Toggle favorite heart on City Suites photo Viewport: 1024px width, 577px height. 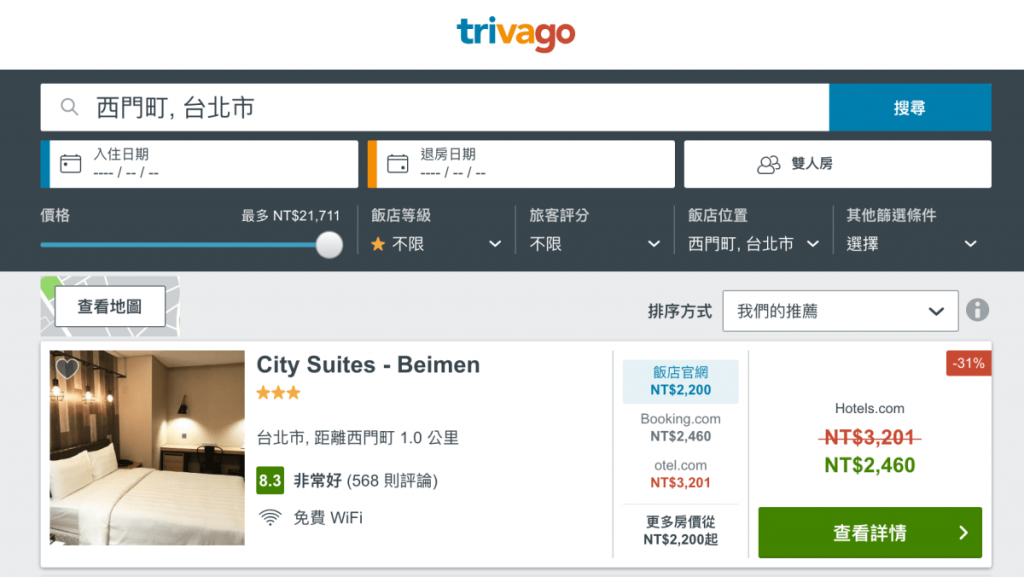pos(67,368)
